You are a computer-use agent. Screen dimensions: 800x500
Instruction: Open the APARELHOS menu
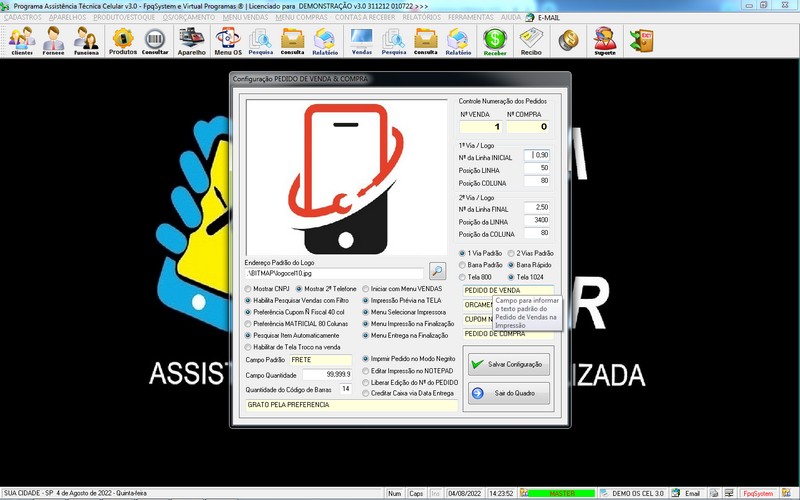tap(67, 17)
